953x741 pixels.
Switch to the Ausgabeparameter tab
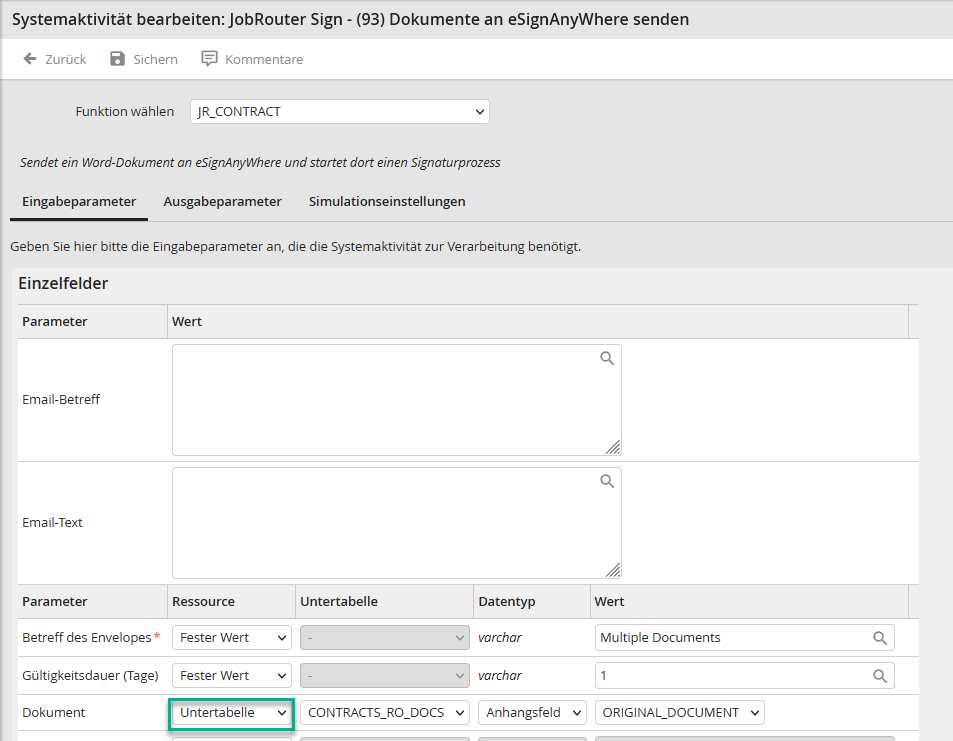[222, 201]
